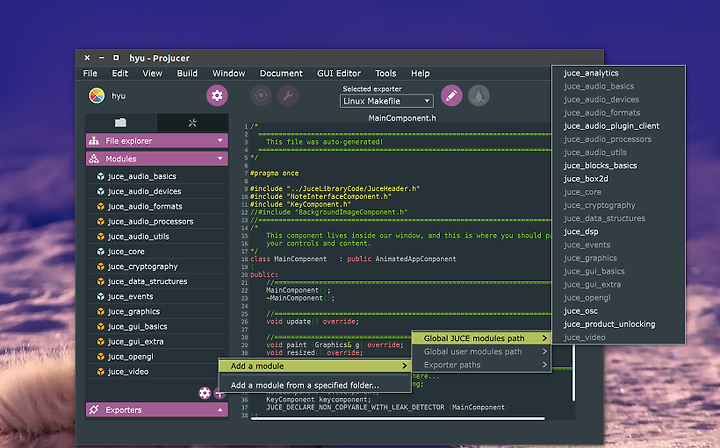Switch to the folder files tab
Screen dimensions: 720x448
(121, 122)
